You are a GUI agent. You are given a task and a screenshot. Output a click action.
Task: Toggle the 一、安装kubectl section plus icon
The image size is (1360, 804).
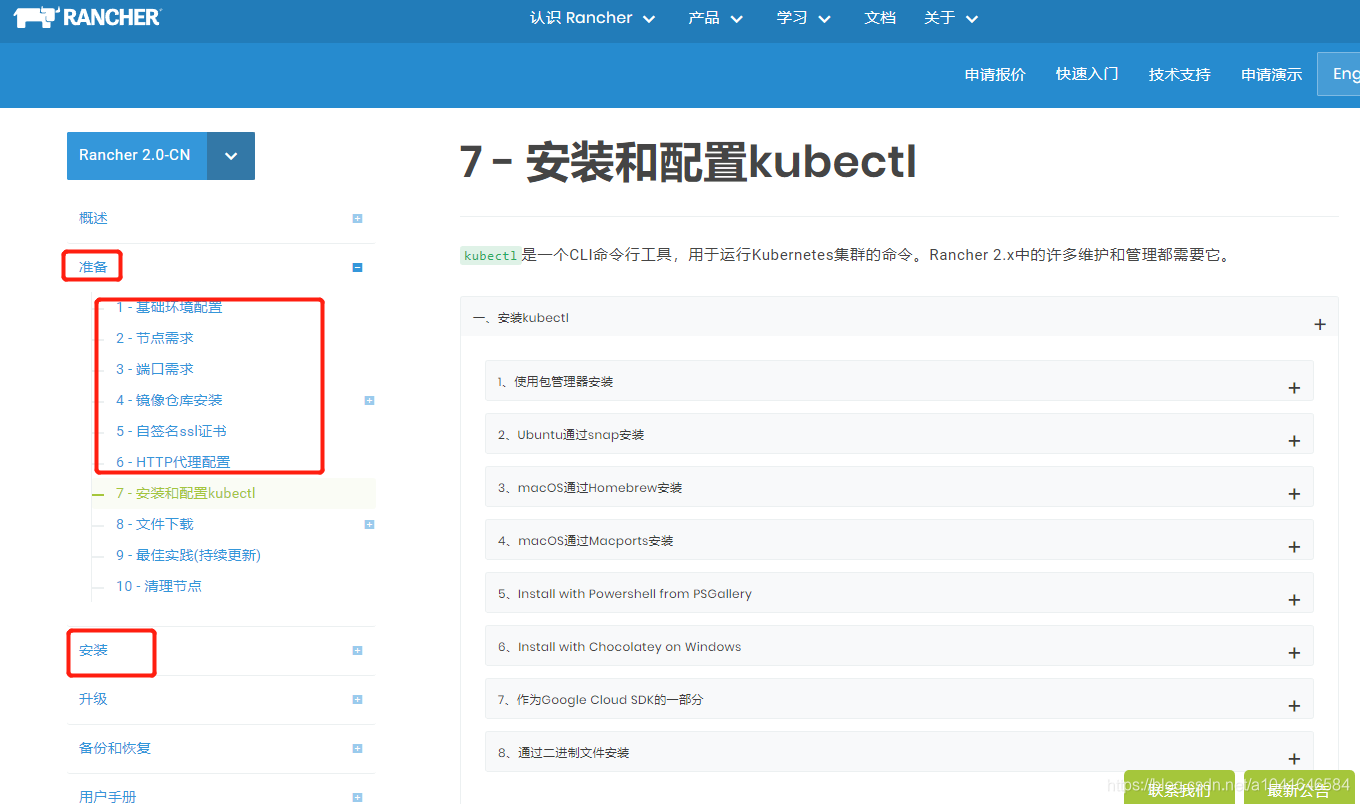click(x=1320, y=324)
